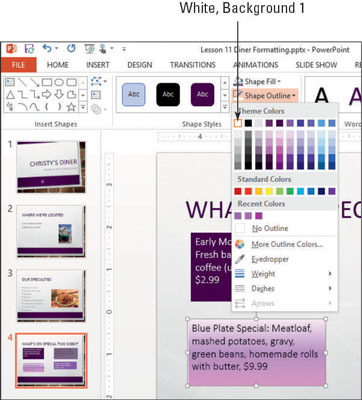Undo the last action

point(47,49)
